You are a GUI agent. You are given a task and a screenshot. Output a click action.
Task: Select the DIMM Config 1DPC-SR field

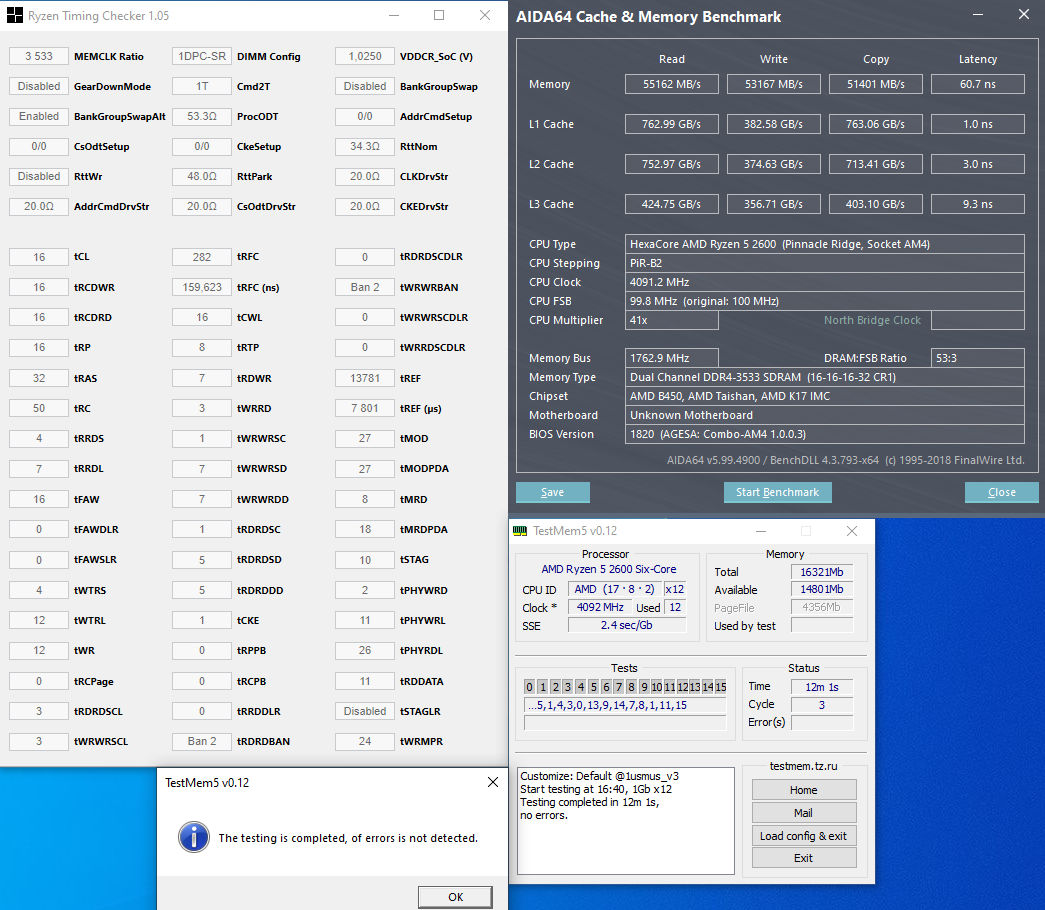[x=202, y=57]
